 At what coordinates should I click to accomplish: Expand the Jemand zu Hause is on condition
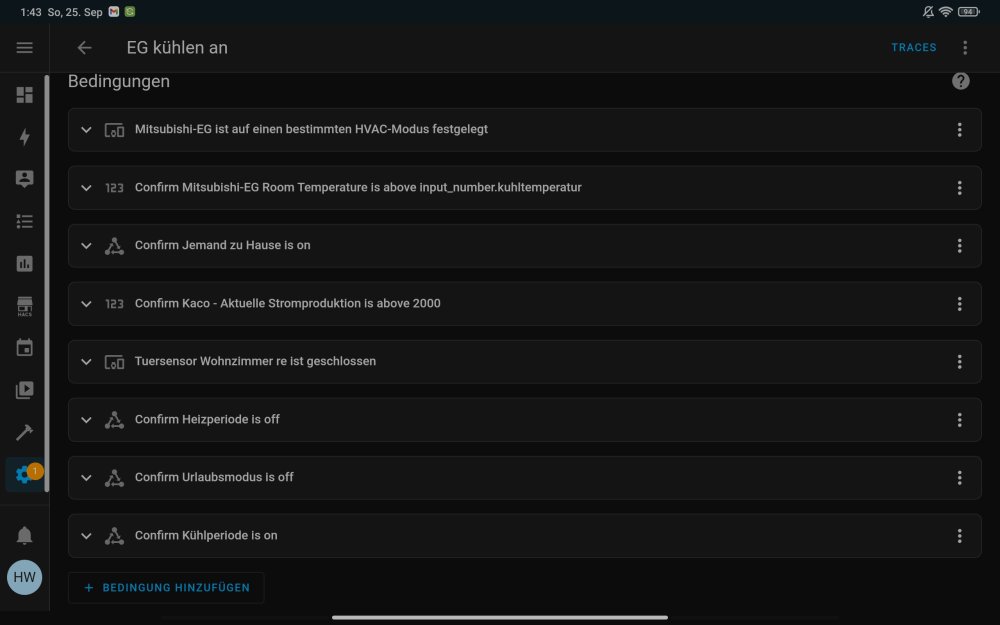coord(86,246)
